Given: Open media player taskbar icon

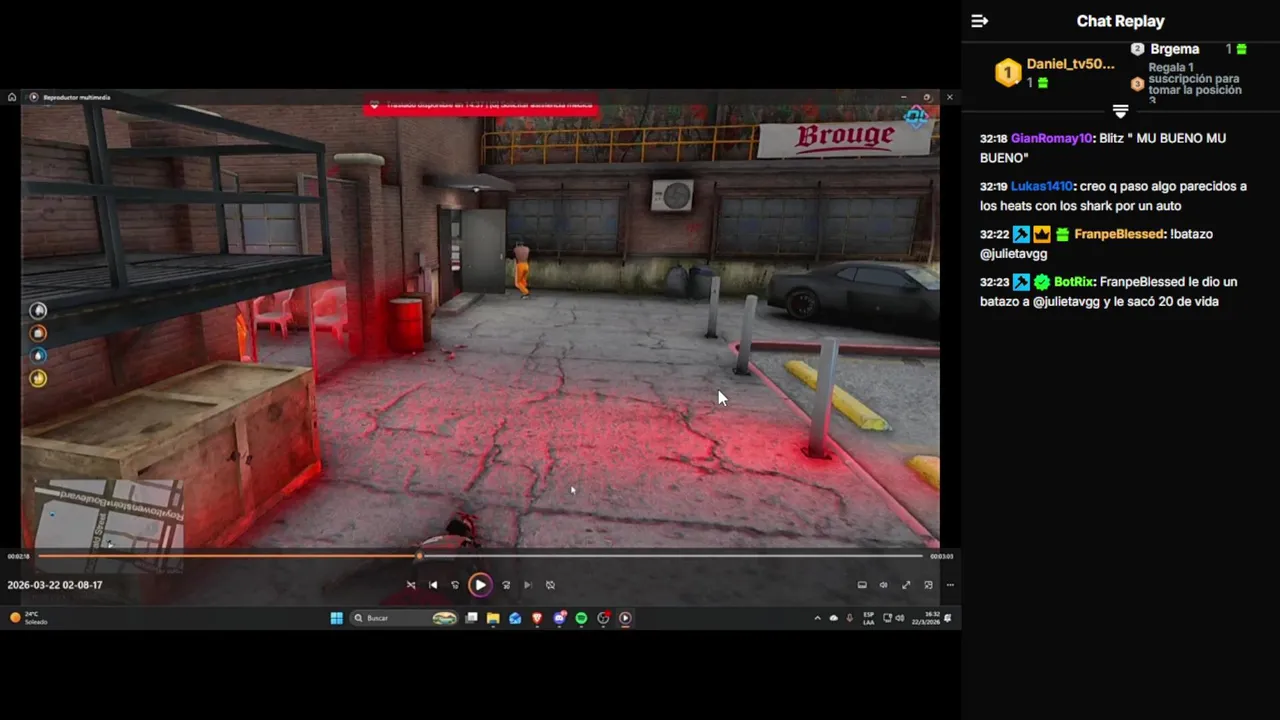Looking at the screenshot, I should [625, 618].
